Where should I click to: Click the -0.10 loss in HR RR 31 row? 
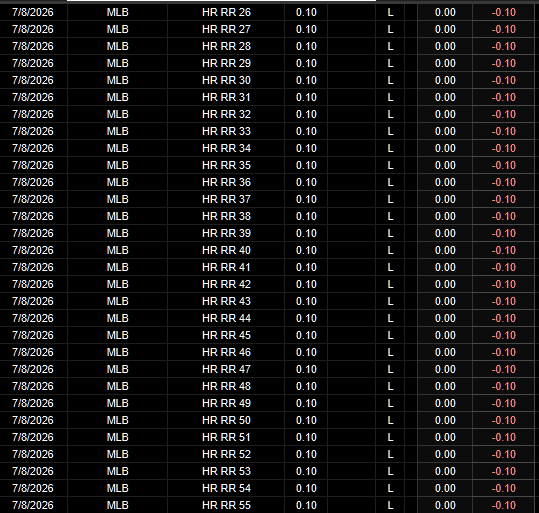coord(504,97)
